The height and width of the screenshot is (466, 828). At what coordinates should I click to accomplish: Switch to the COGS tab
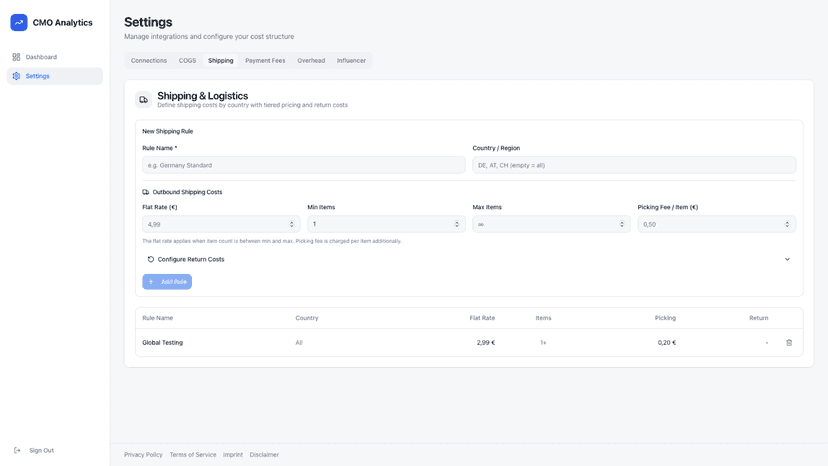[x=187, y=61]
